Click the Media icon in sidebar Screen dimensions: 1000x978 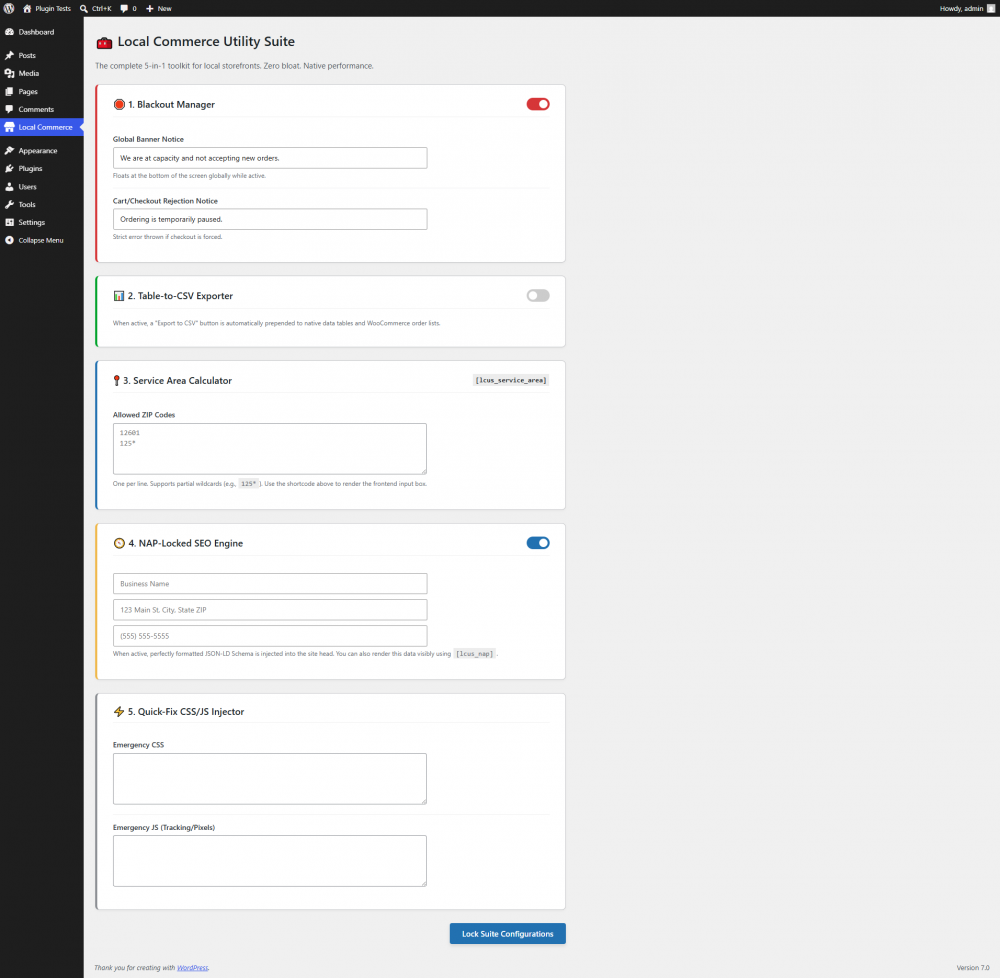point(10,73)
